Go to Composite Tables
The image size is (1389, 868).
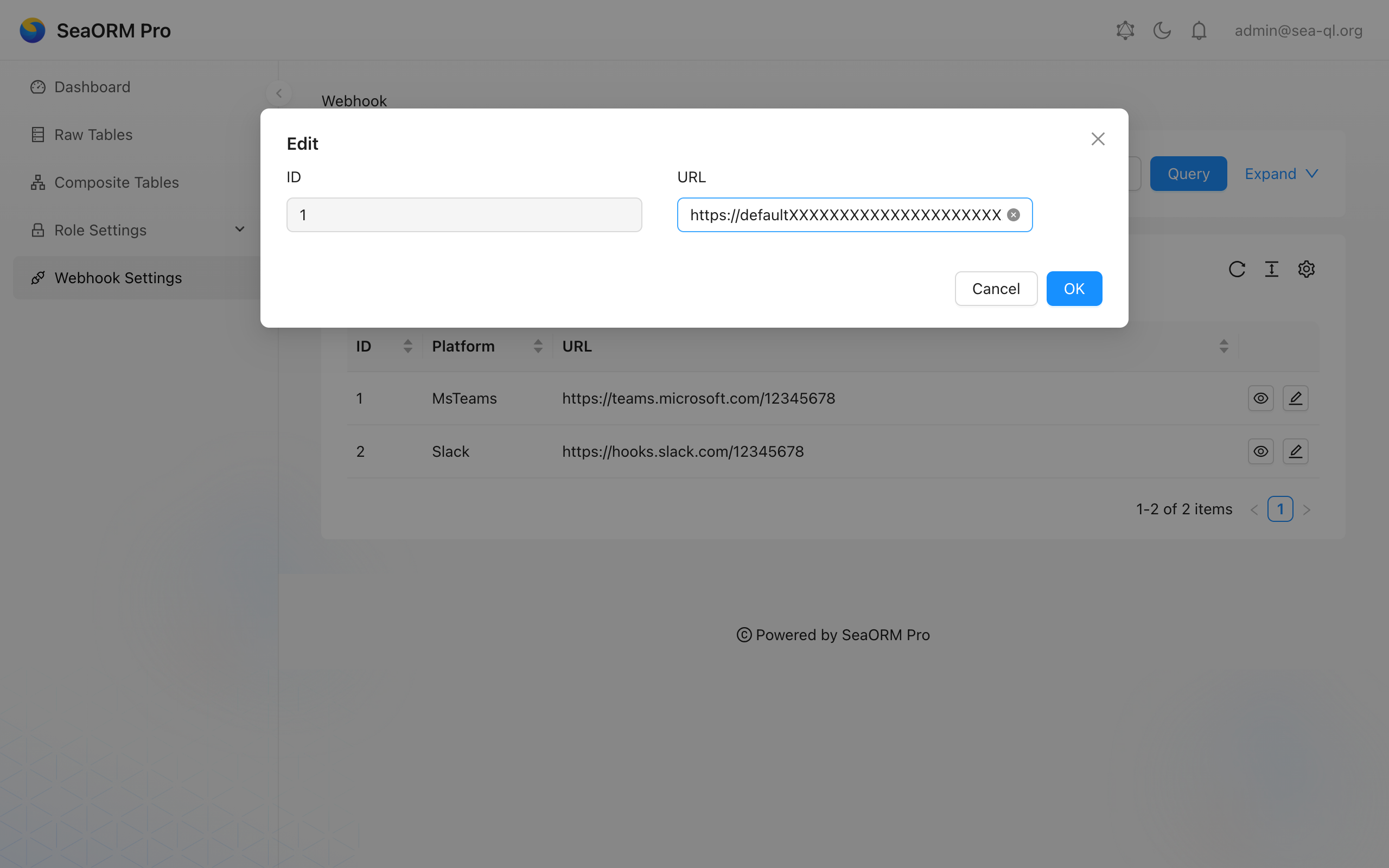(x=116, y=183)
